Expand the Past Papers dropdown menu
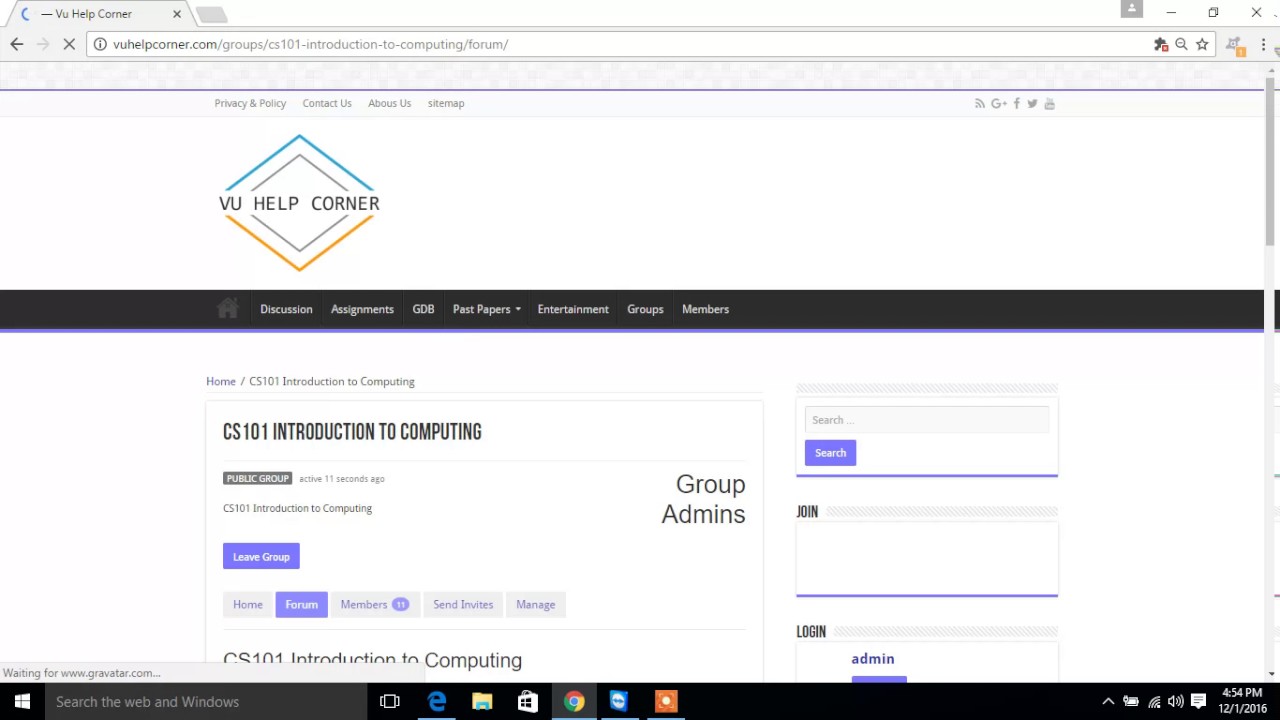The image size is (1280, 720). (486, 309)
